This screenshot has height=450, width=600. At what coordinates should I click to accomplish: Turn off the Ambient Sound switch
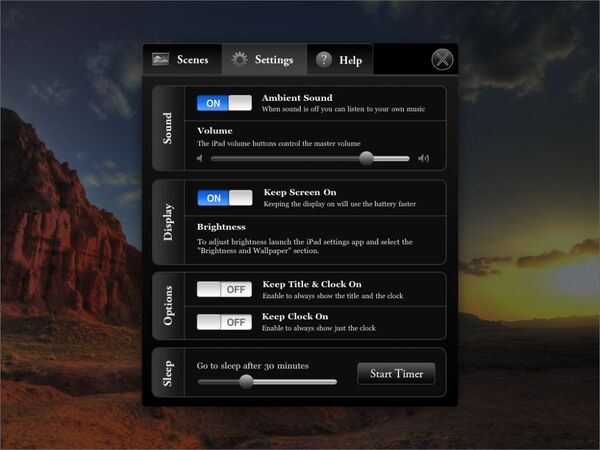pos(224,103)
